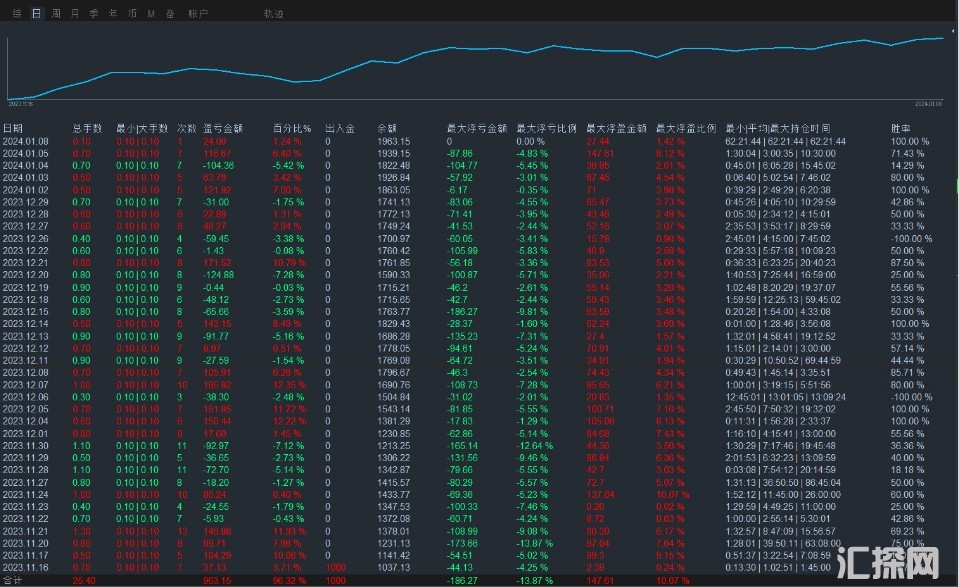Click holding time 62:21:44 | 62:21:44 | 62:21:44
Image resolution: width=959 pixels, height=587 pixels.
786,141
